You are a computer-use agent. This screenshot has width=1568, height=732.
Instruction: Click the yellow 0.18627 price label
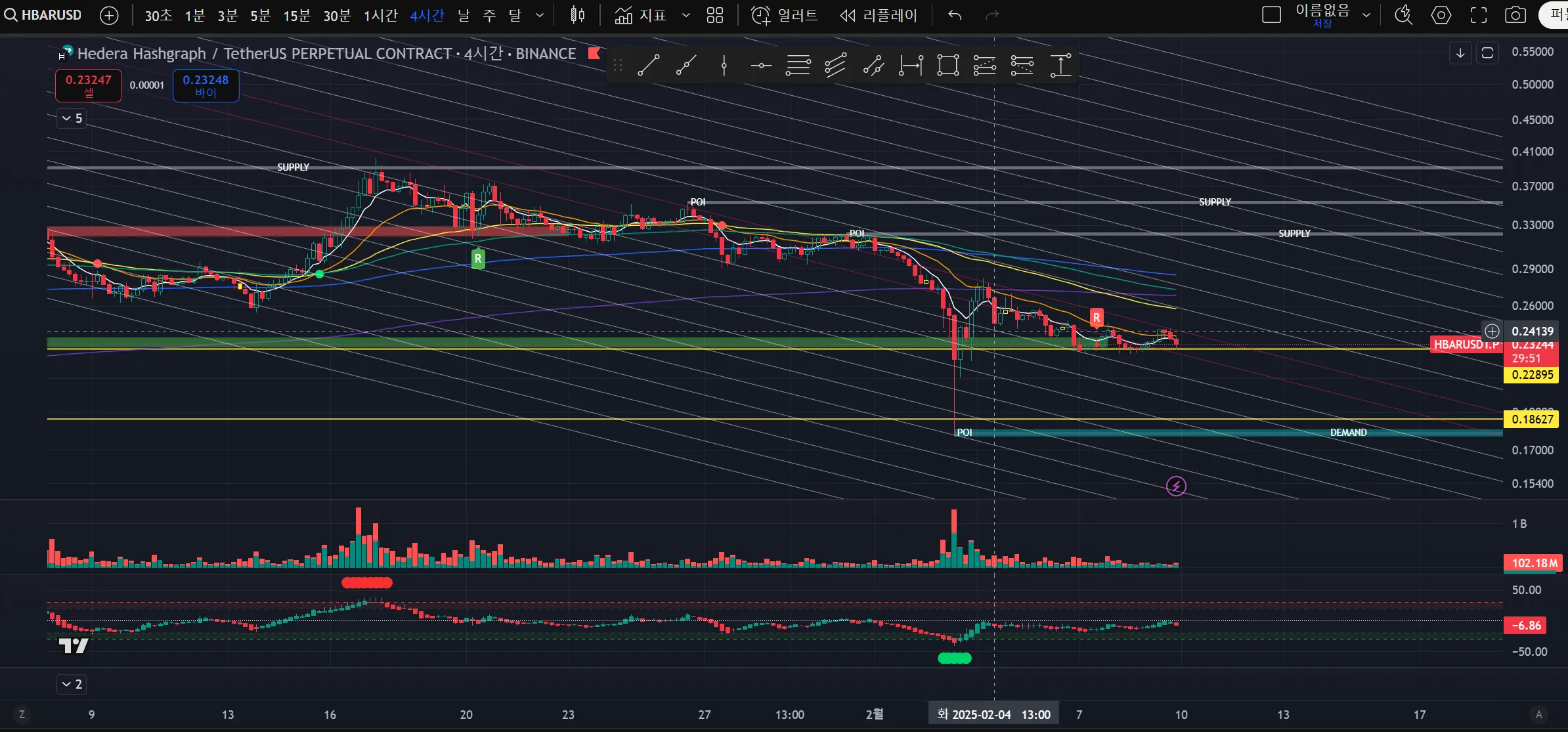tap(1531, 420)
